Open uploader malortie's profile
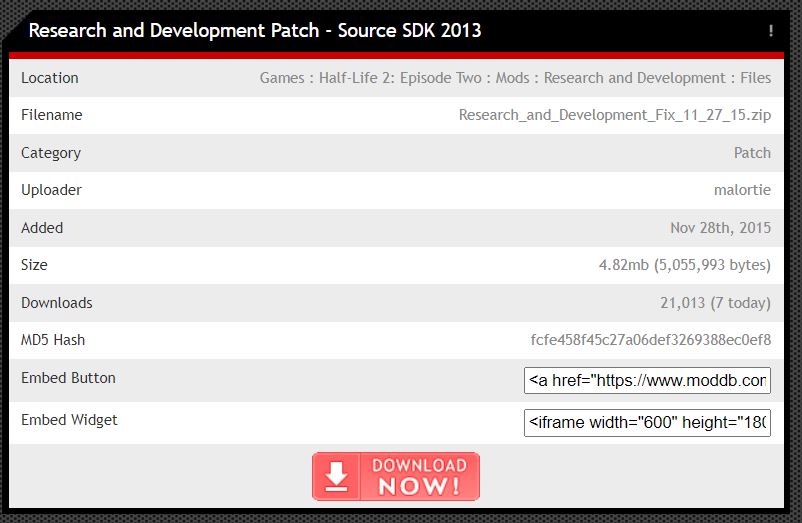The height and width of the screenshot is (523, 802). point(742,190)
